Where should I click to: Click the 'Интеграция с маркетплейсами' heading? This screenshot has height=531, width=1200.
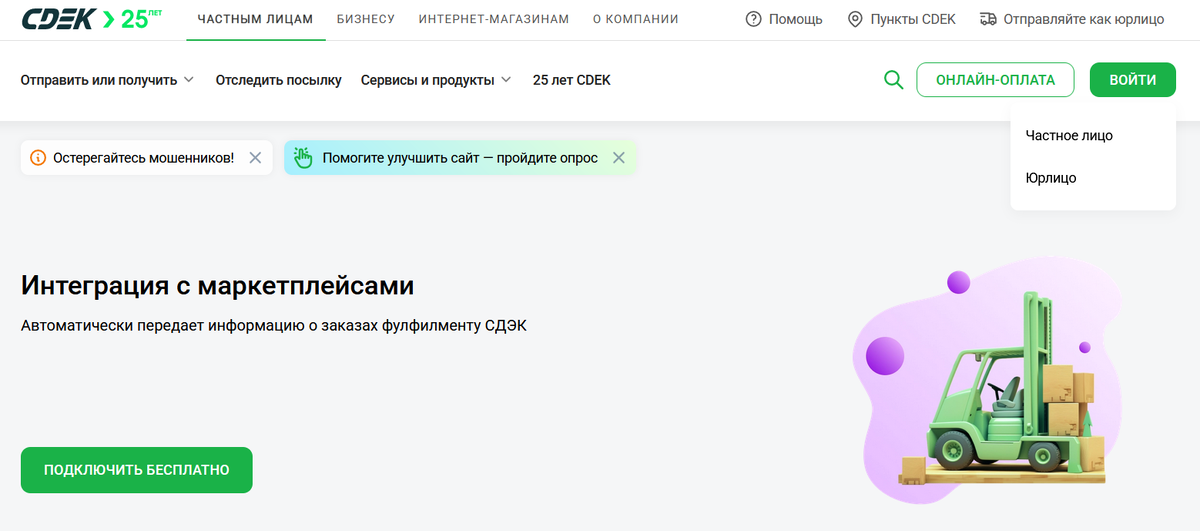217,286
